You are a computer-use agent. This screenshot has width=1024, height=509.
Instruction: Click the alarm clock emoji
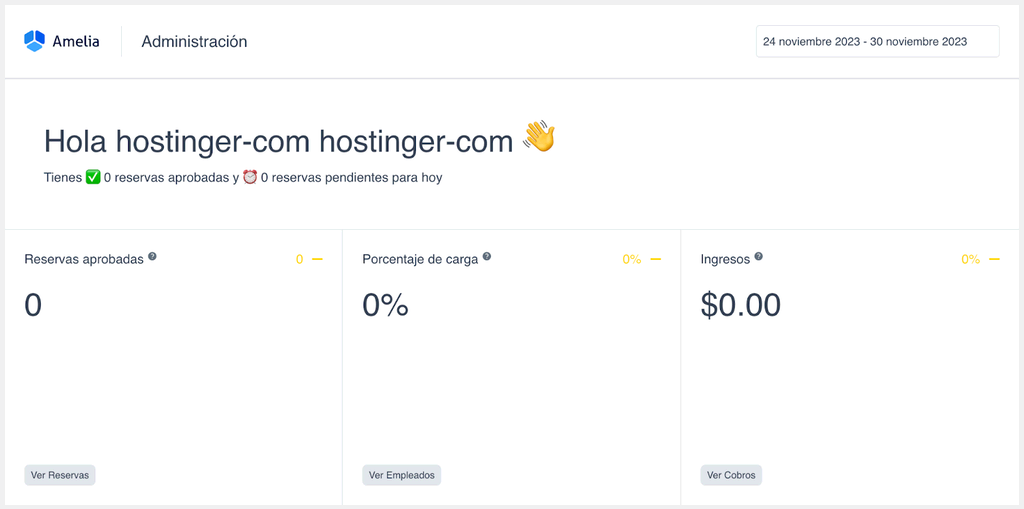pyautogui.click(x=250, y=178)
